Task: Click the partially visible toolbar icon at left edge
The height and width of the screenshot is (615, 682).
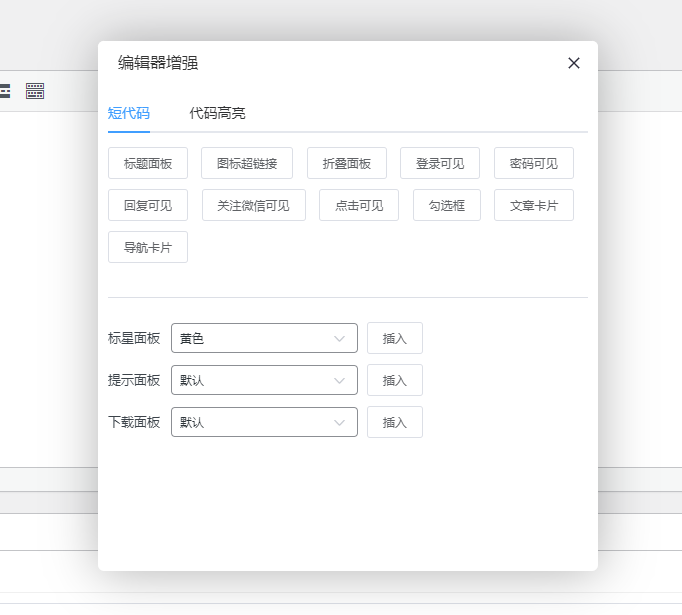Action: [x=5, y=91]
